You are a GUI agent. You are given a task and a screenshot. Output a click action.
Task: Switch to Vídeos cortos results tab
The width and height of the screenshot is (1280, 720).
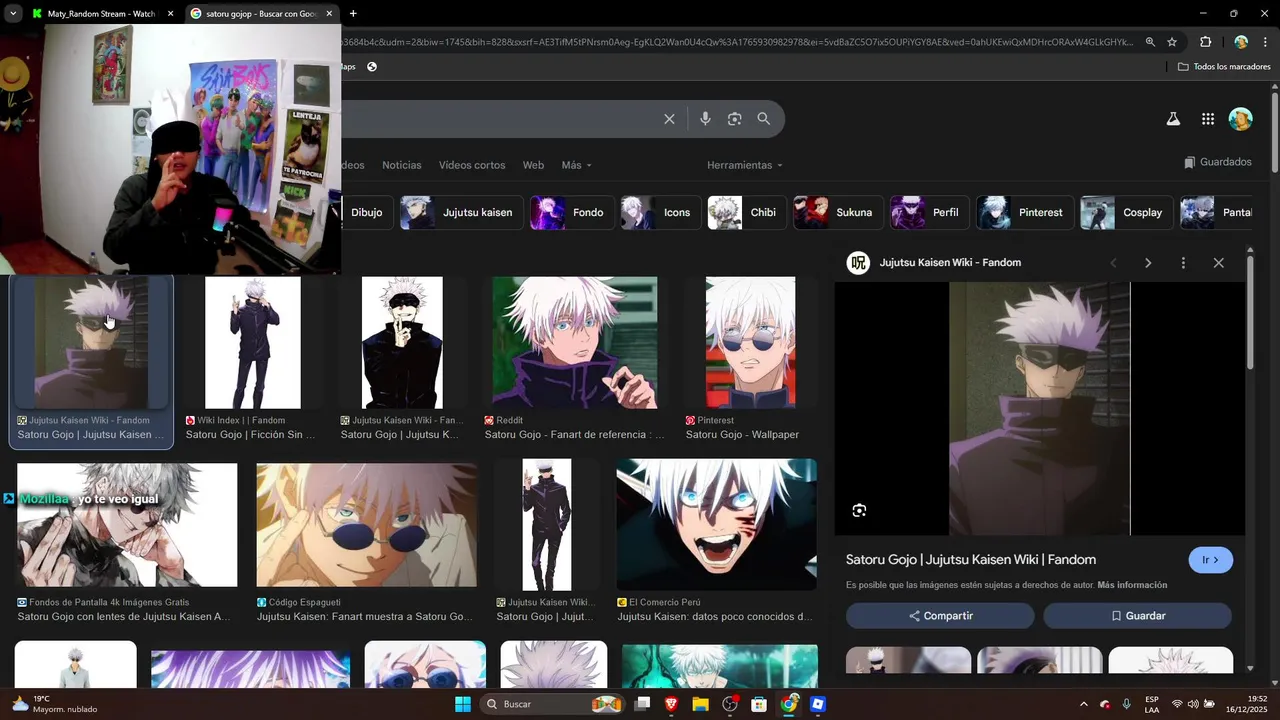pyautogui.click(x=472, y=165)
